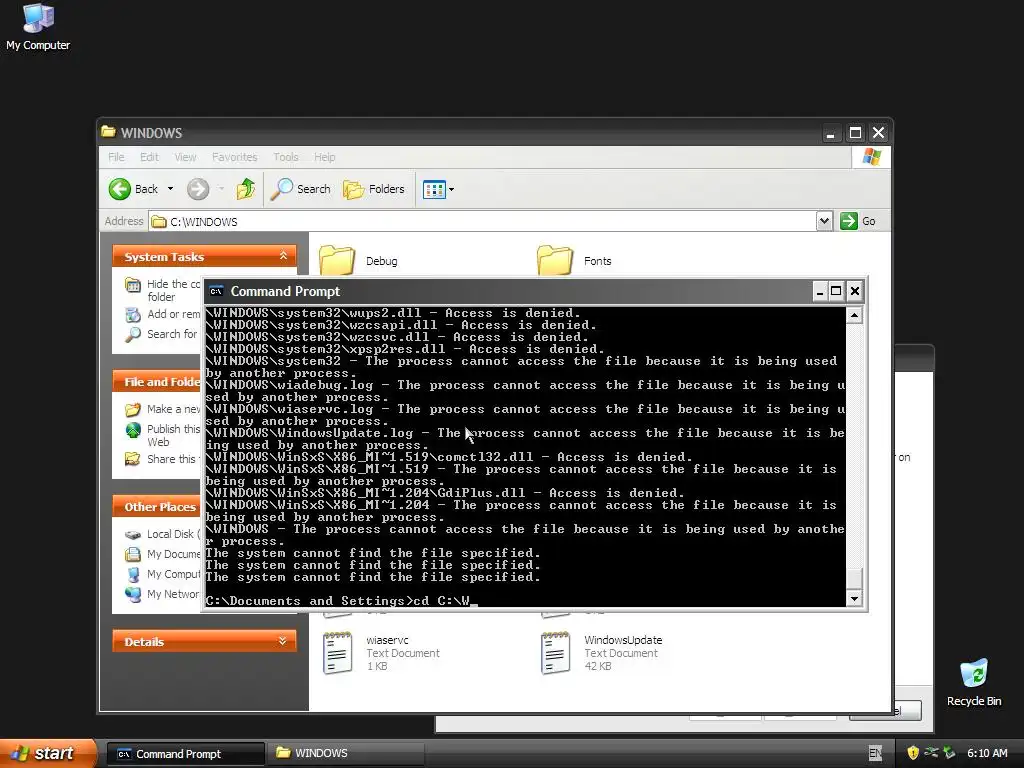Select the WindowsUpdate text document
This screenshot has width=1024, height=768.
(601, 652)
